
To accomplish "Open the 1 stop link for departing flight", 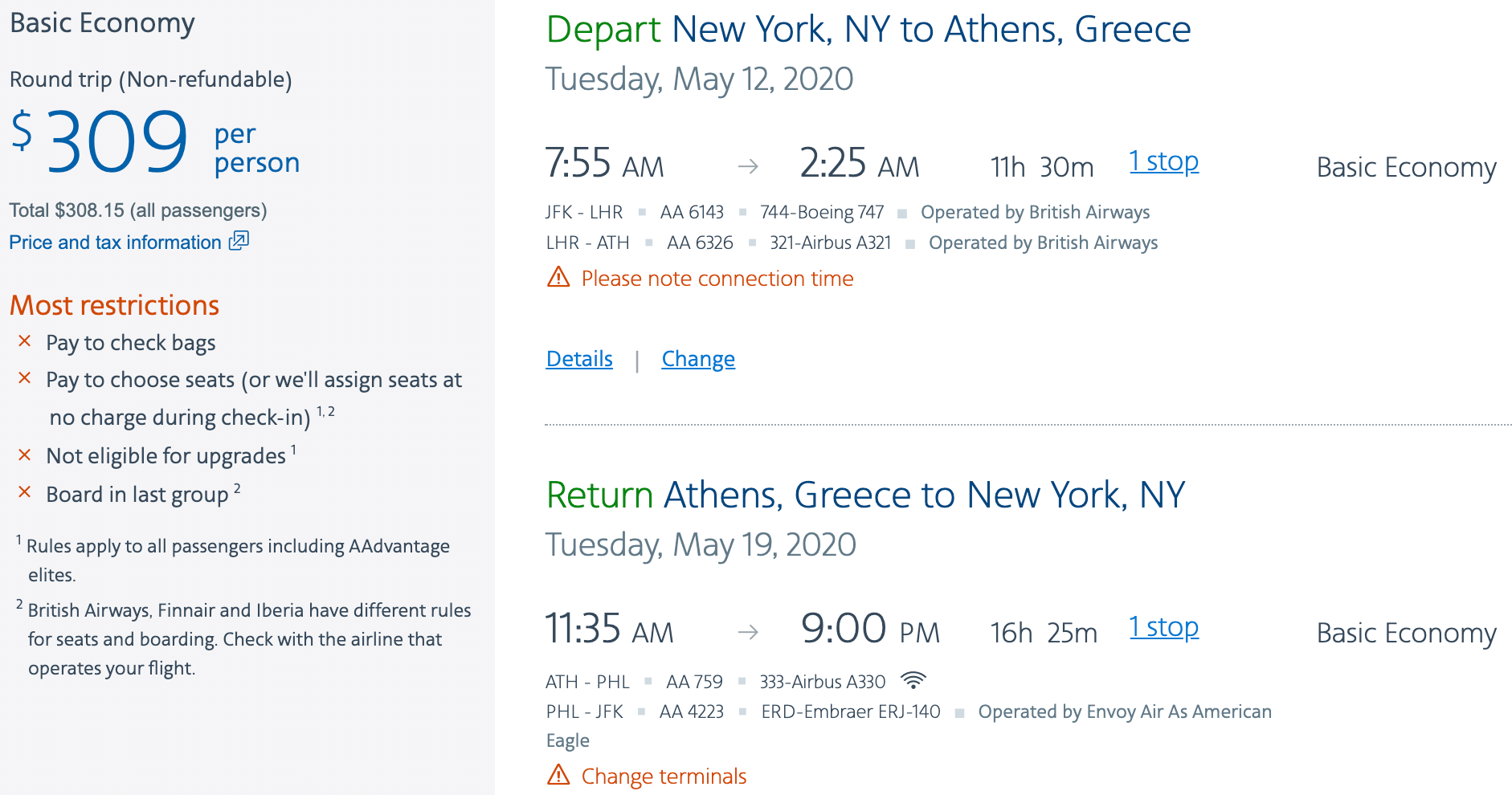I will 1163,161.
